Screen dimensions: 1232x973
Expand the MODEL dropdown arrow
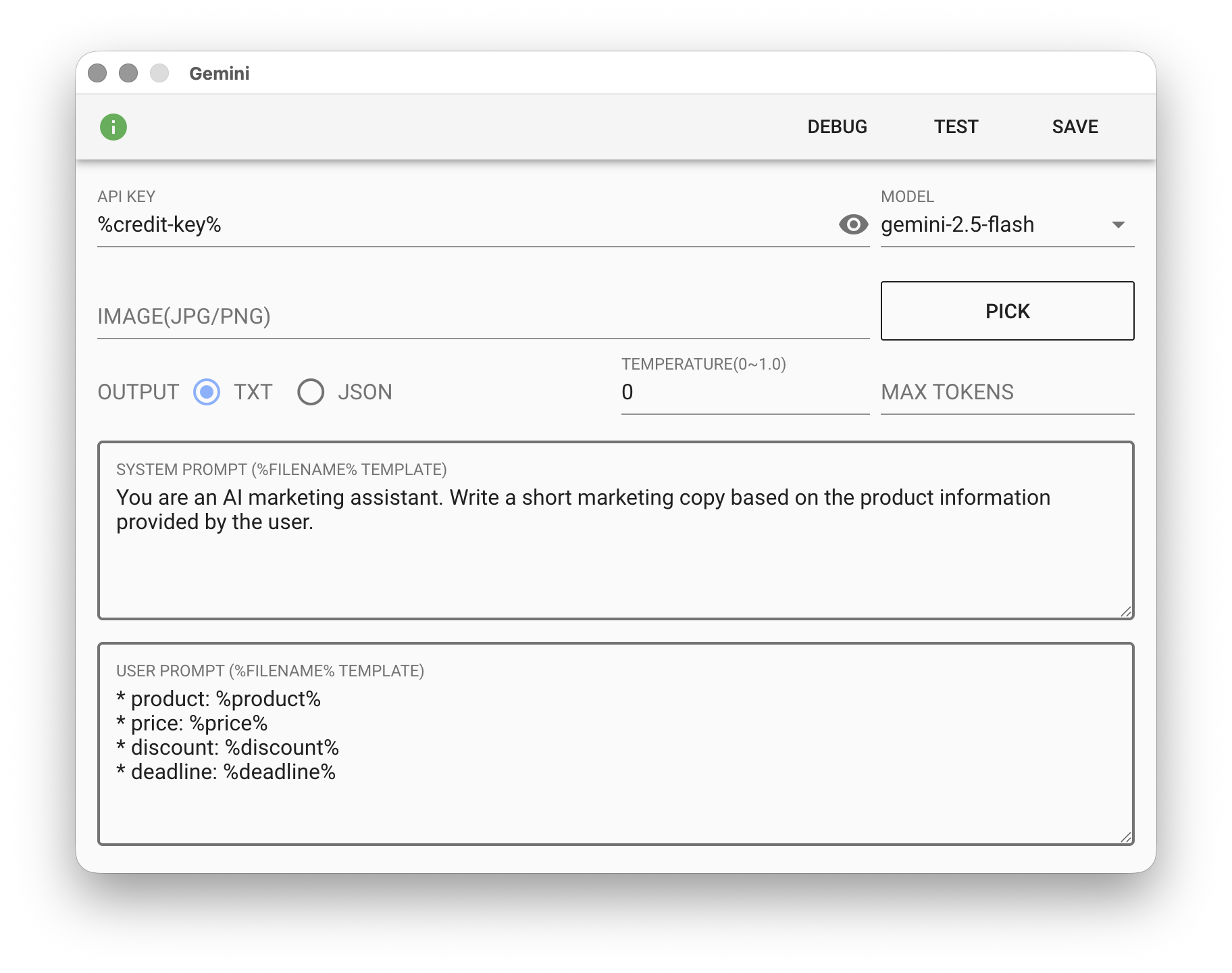(1118, 224)
